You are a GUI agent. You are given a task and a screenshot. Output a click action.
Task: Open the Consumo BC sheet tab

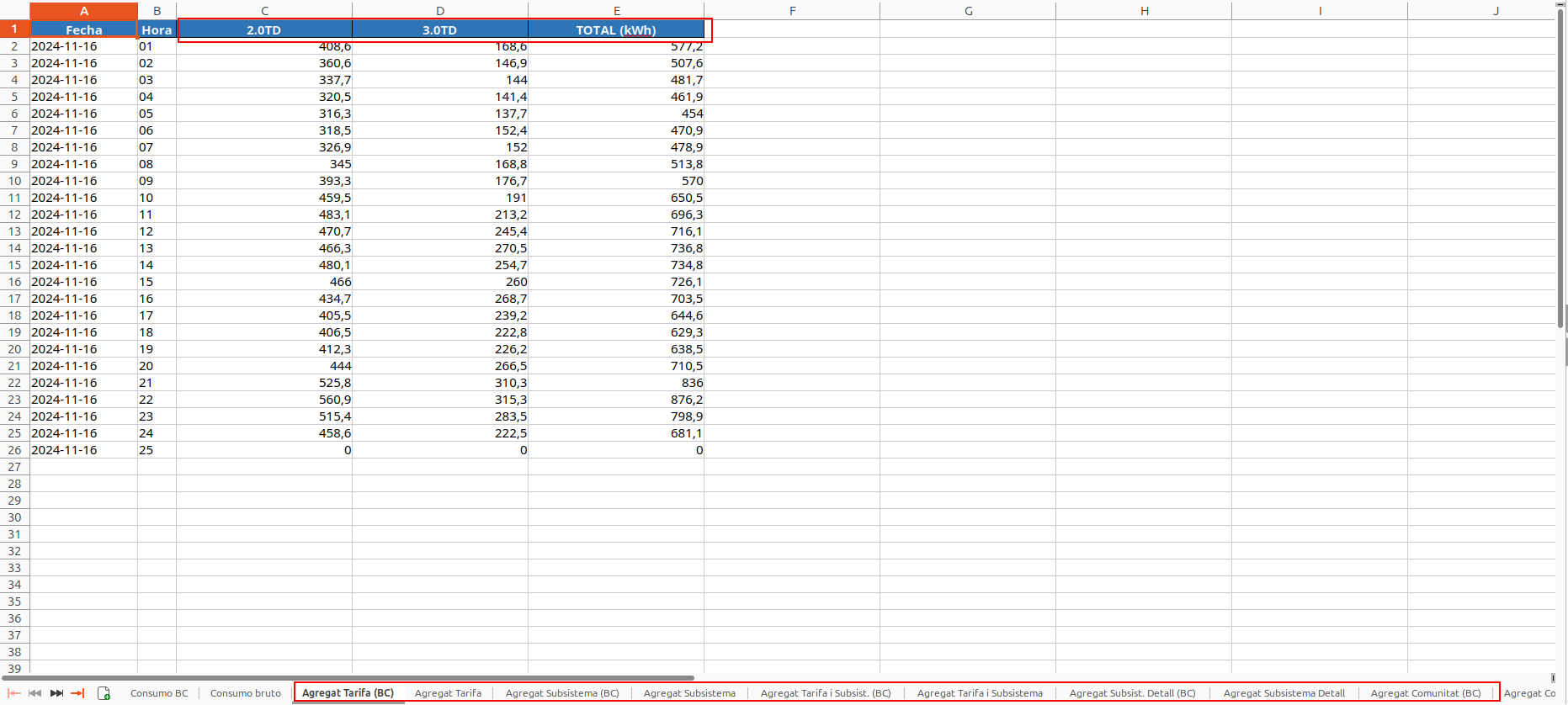[x=159, y=693]
